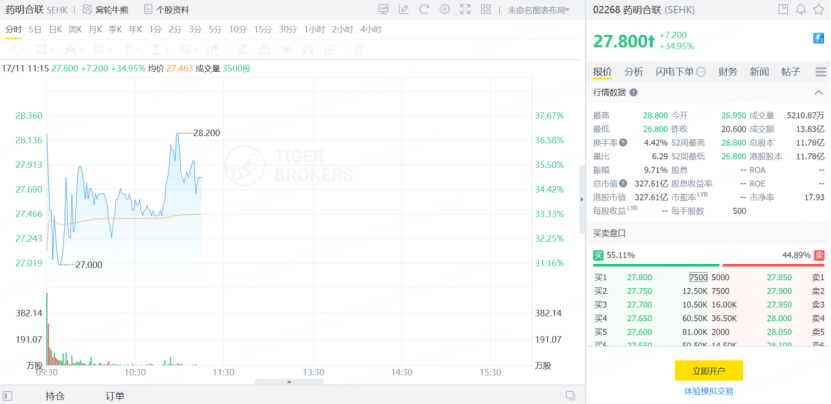Click the blue lightning quick trade icon
The width and height of the screenshot is (831, 404).
818,38
